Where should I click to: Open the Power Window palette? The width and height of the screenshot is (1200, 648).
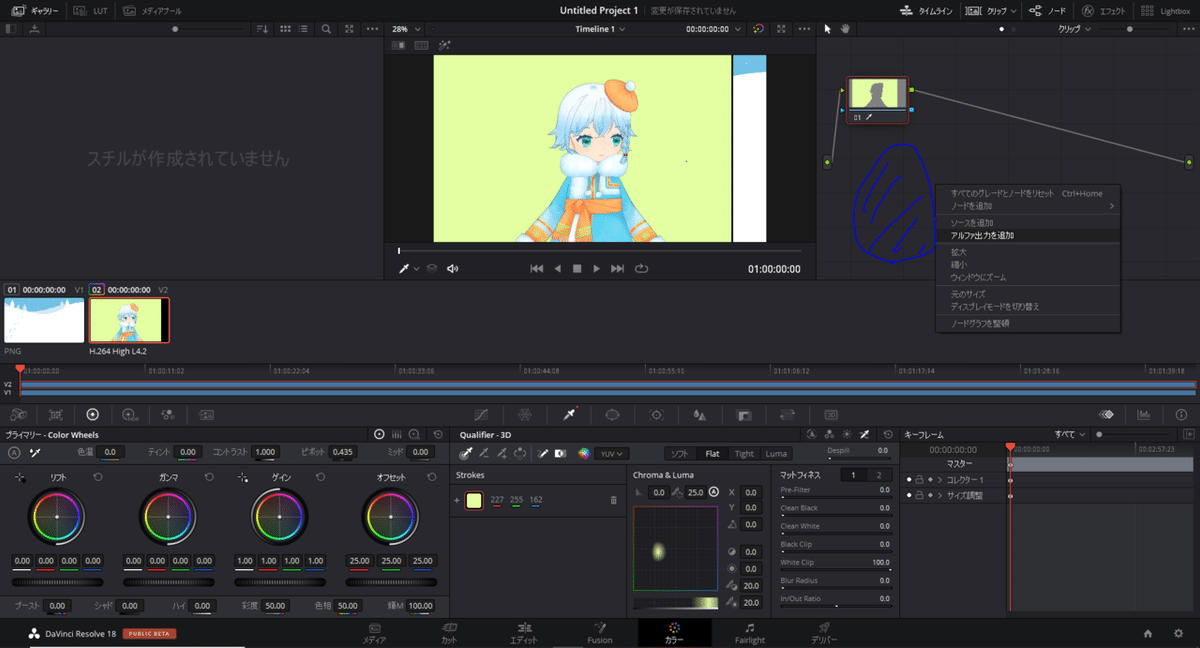pos(613,414)
